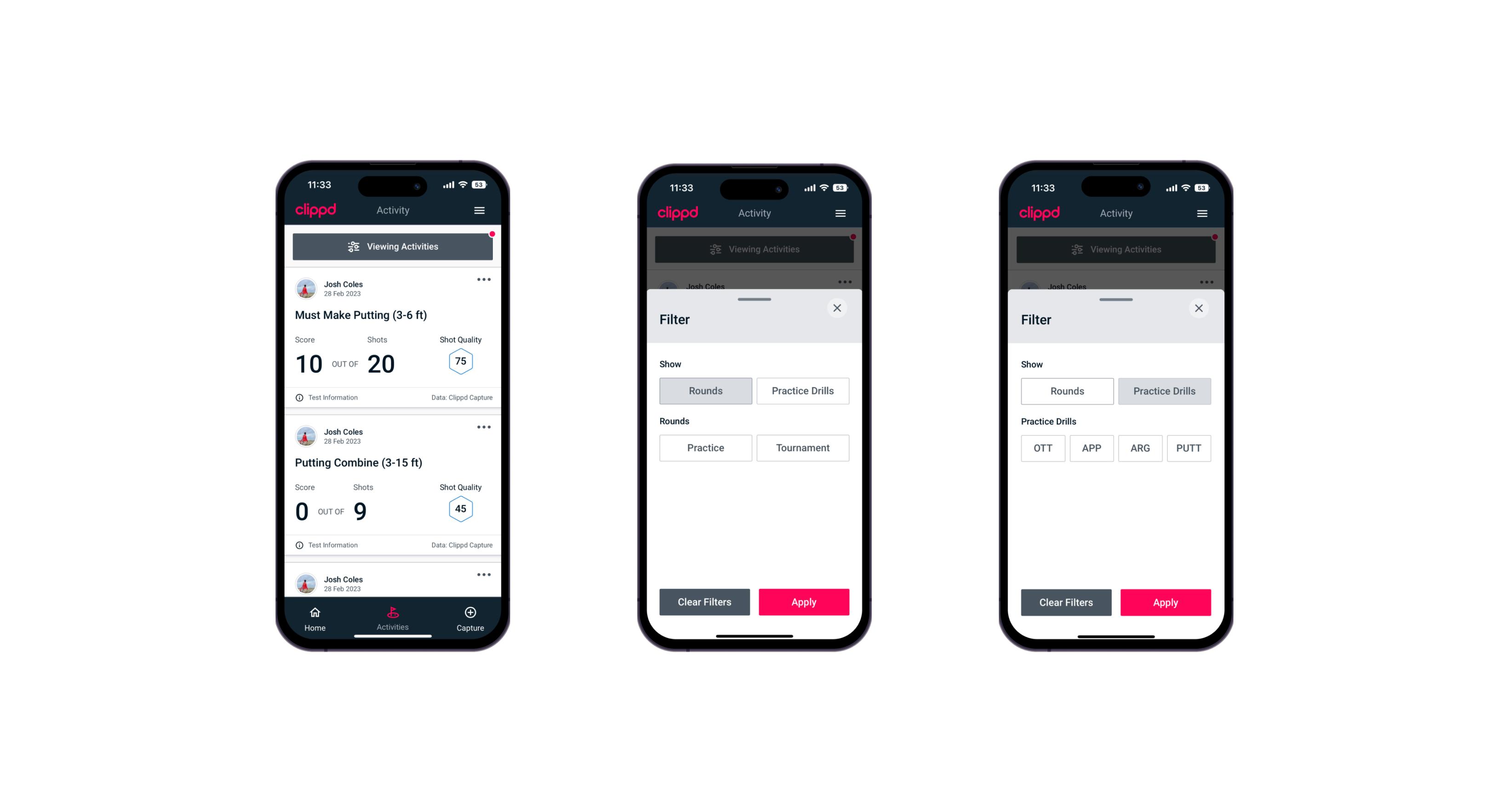Tap the Capture tab icon
Image resolution: width=1509 pixels, height=812 pixels.
[x=470, y=613]
